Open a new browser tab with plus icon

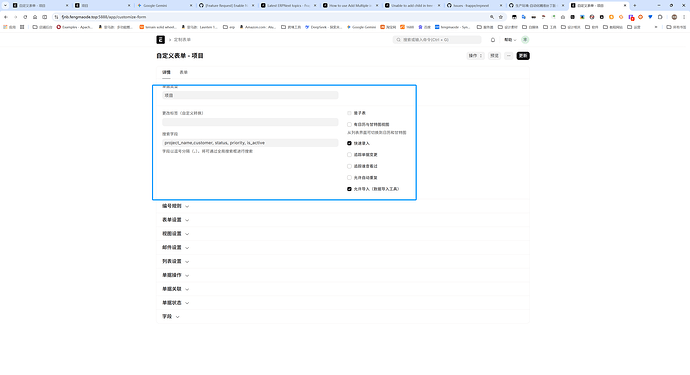coord(635,5)
